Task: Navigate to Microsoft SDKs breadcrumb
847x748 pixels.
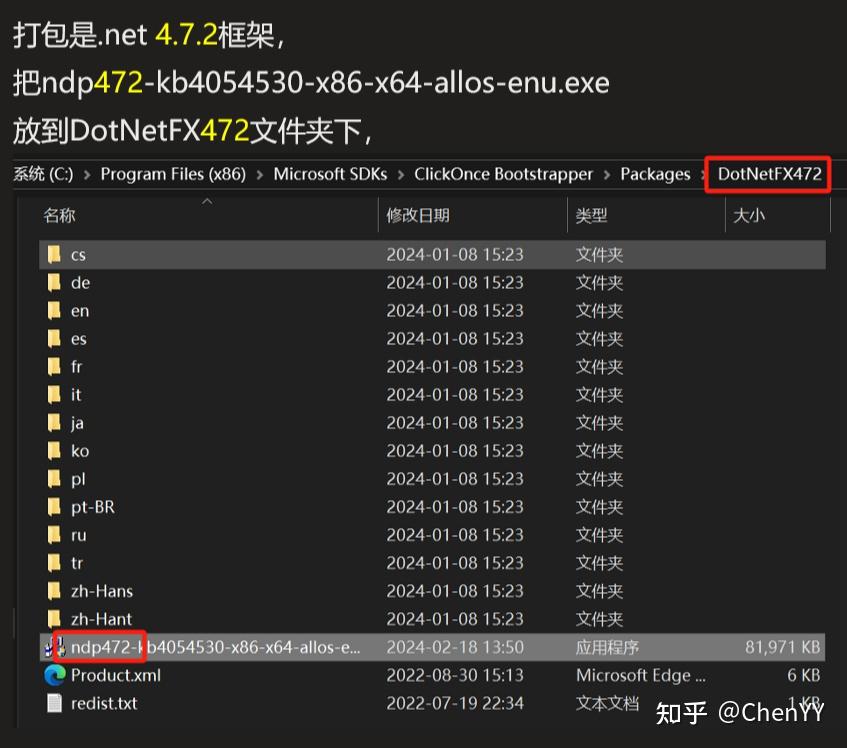Action: [x=331, y=174]
